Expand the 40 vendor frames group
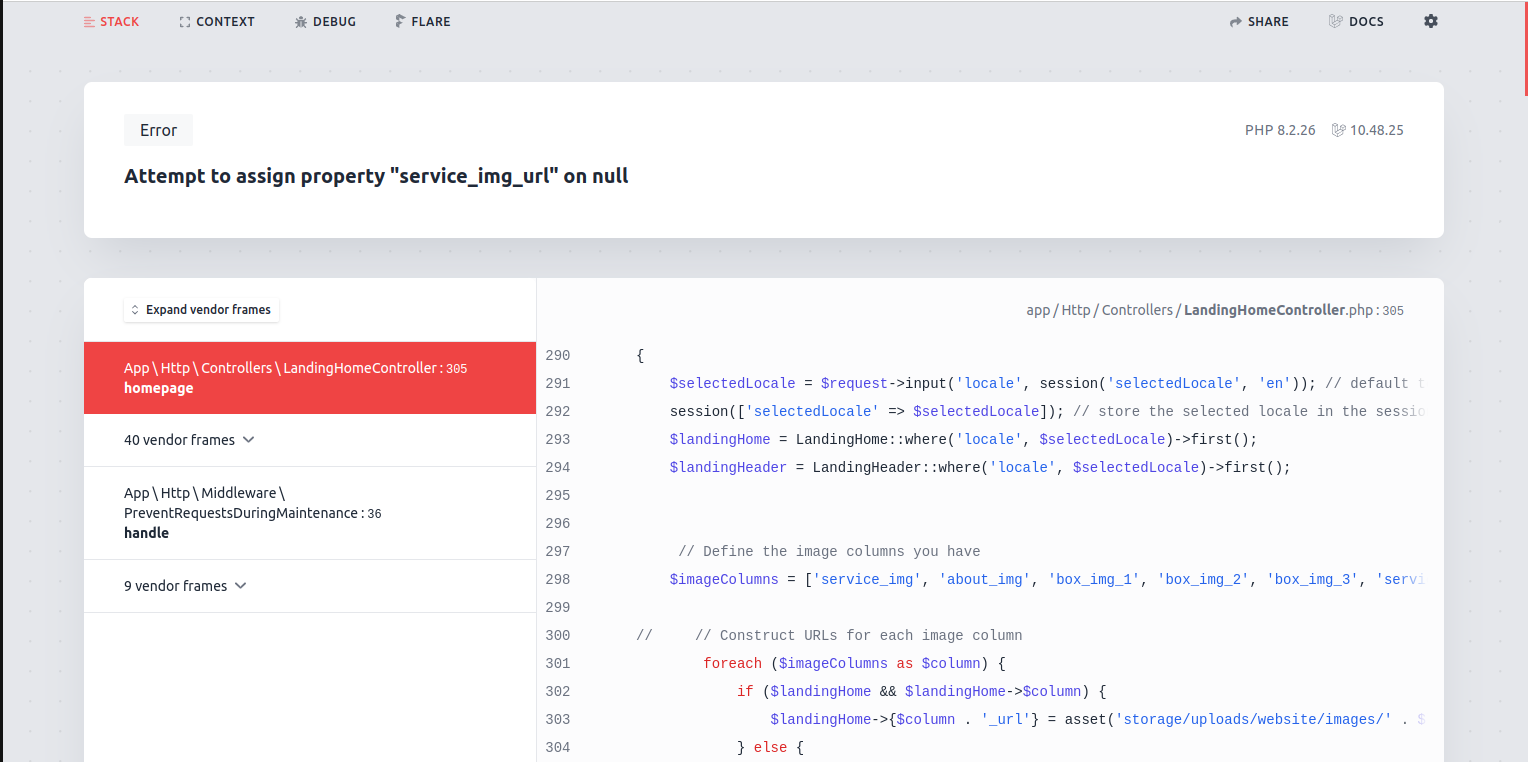Viewport: 1528px width, 762px height. pyautogui.click(x=189, y=440)
